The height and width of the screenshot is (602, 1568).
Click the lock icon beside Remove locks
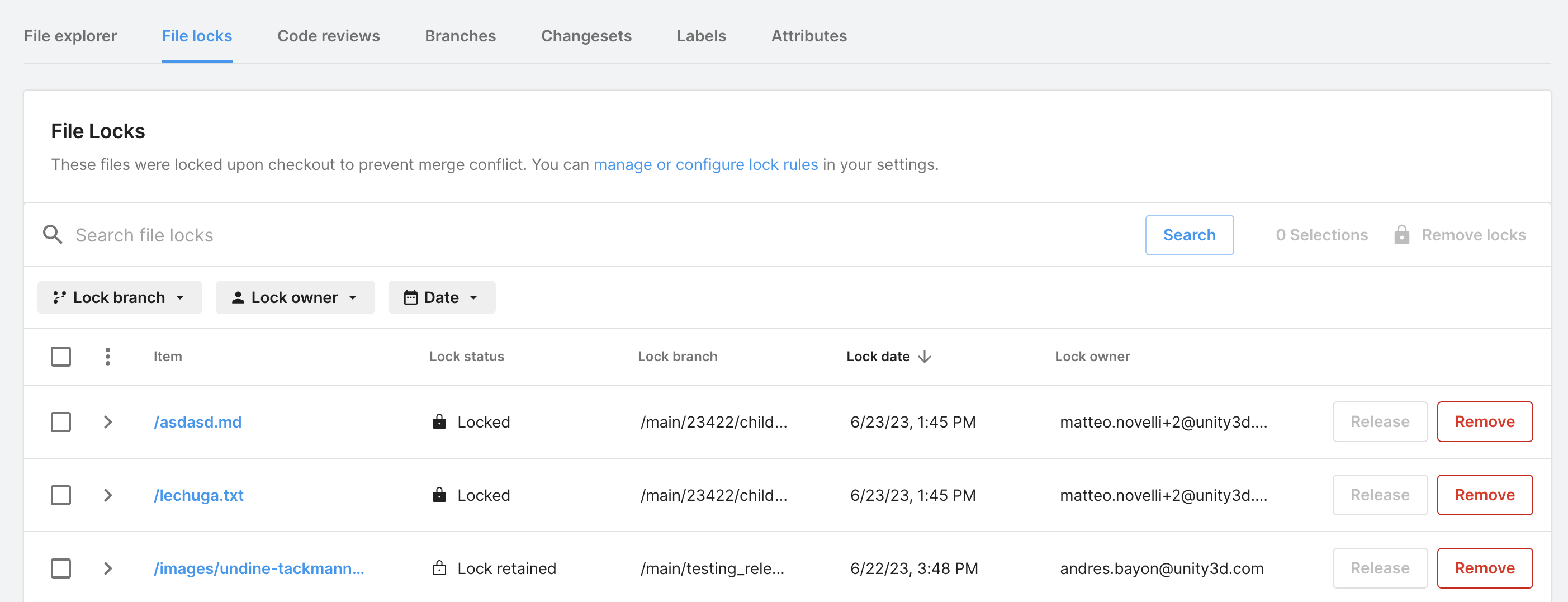1401,235
